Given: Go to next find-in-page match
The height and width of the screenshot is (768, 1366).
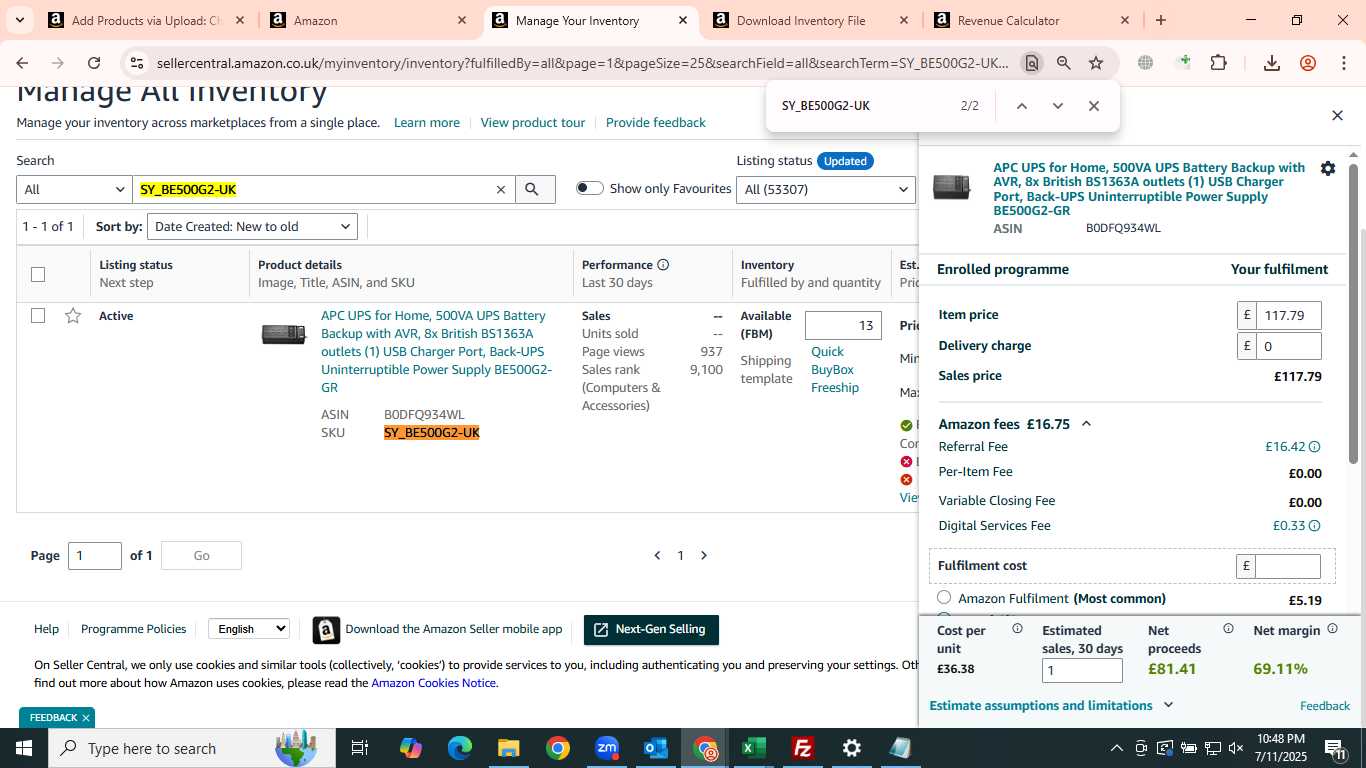Looking at the screenshot, I should (x=1057, y=106).
